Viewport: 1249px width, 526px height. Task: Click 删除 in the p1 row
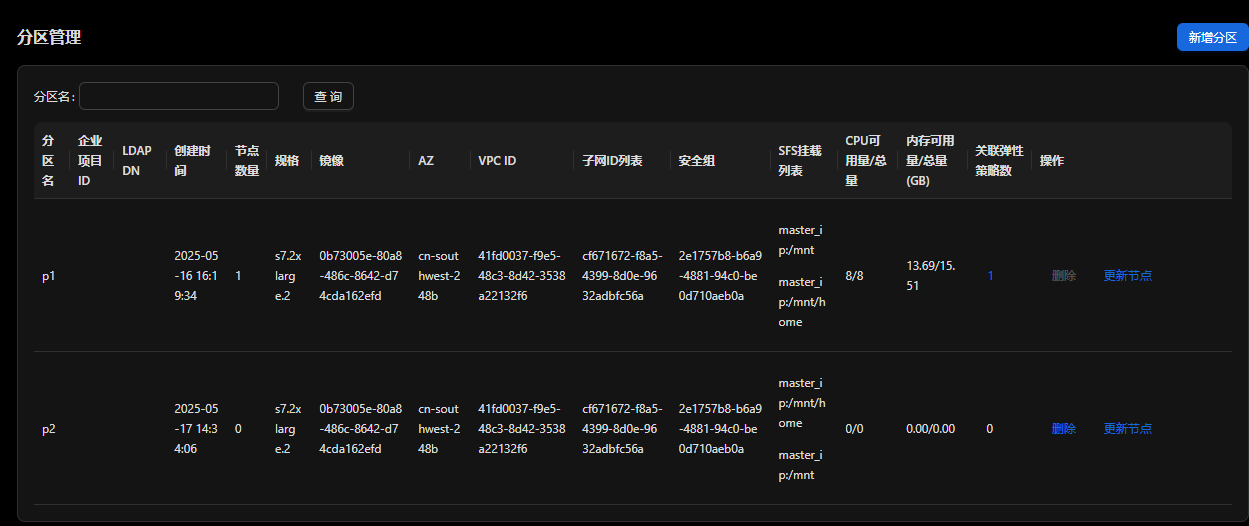point(1064,275)
